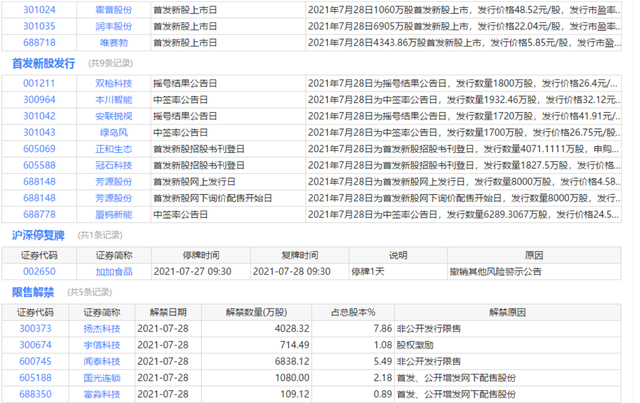Click stock code 688778
Image resolution: width=640 pixels, height=403 pixels.
click(39, 214)
